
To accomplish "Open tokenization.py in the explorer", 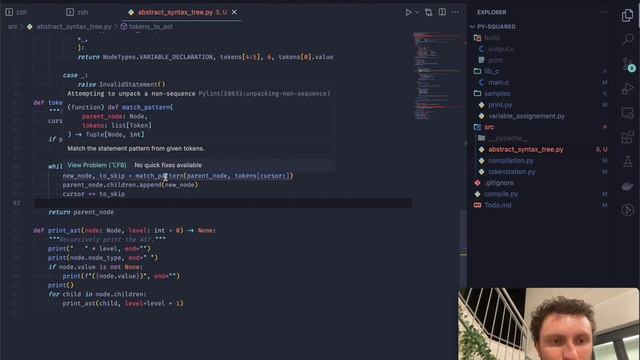I will click(511, 172).
